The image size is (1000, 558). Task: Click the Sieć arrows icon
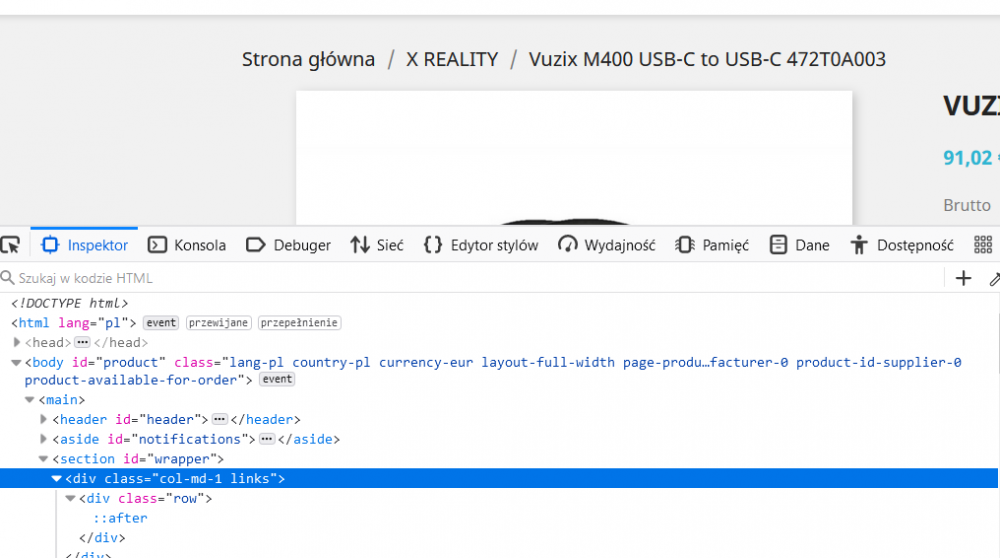[x=360, y=245]
